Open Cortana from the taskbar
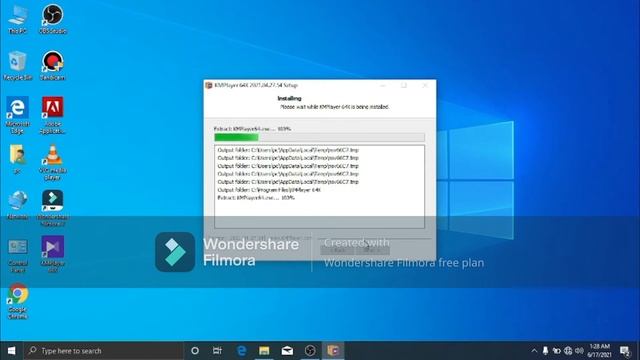The image size is (640, 360). point(195,351)
